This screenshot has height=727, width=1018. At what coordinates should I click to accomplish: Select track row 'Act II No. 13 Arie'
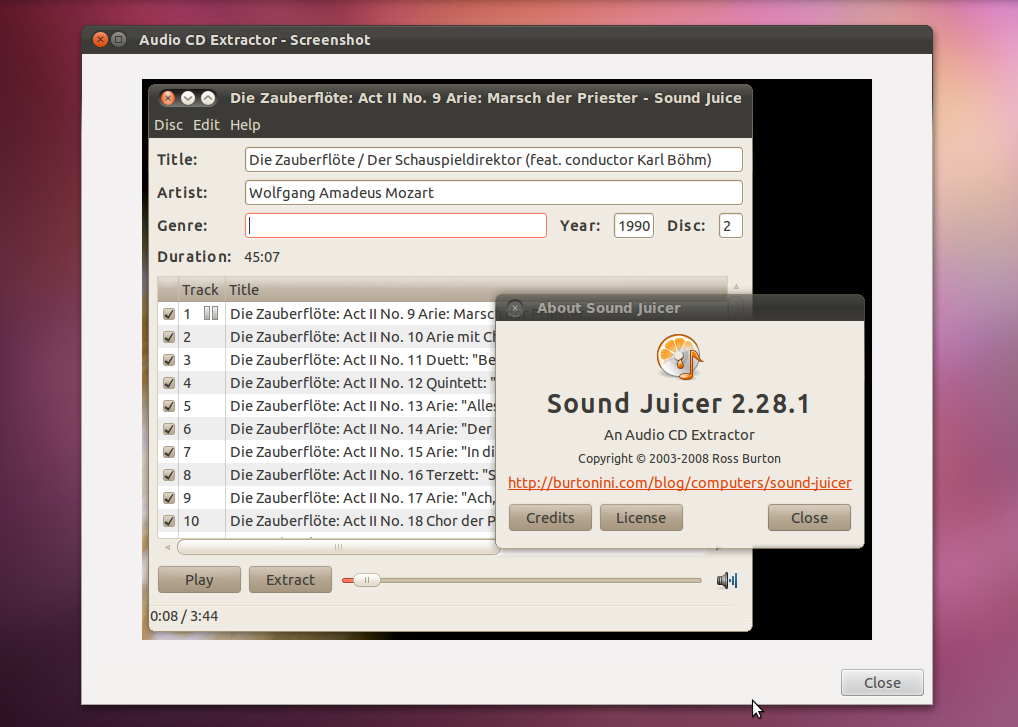pyautogui.click(x=327, y=406)
